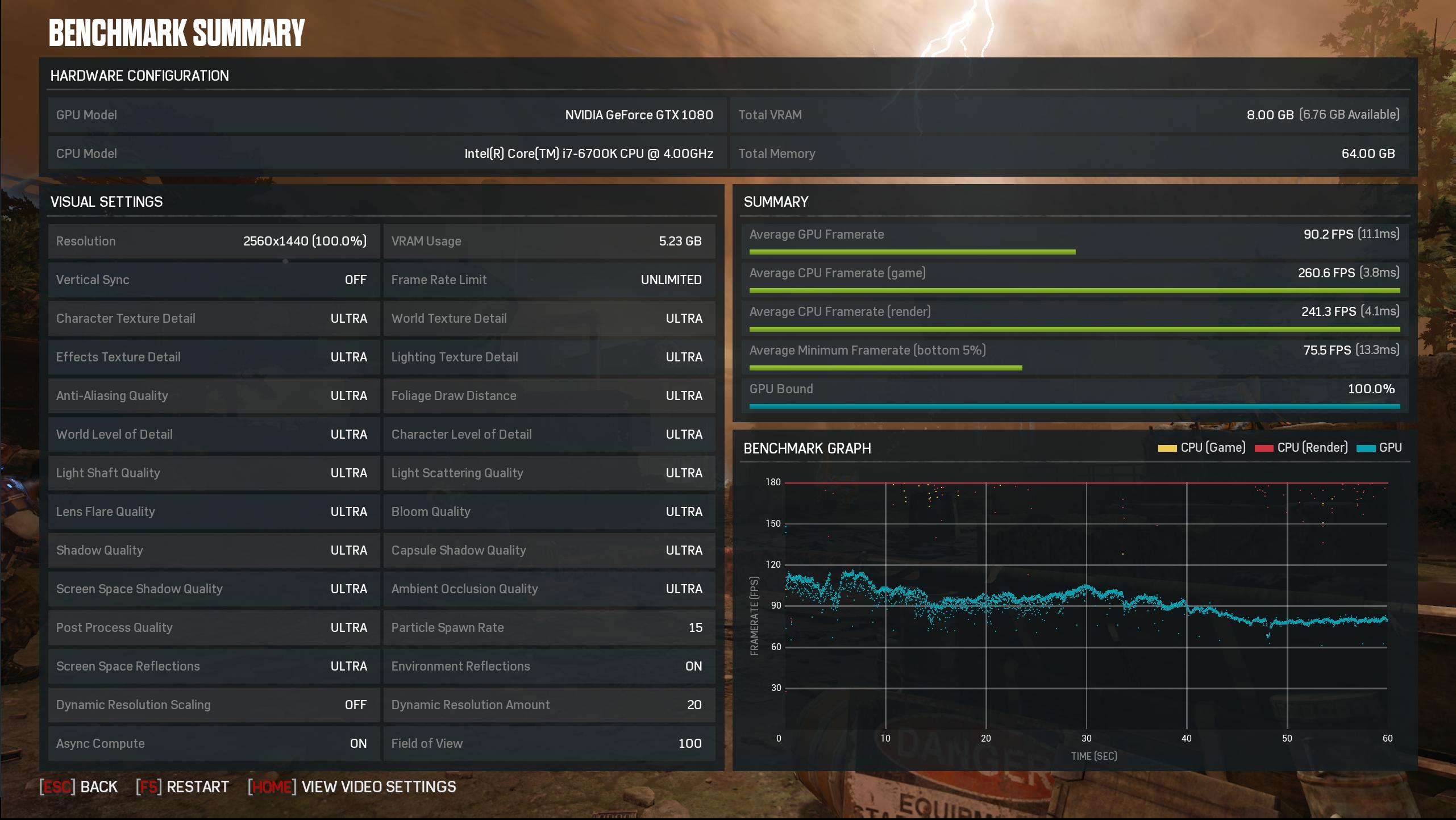The width and height of the screenshot is (1456, 820).
Task: Click the yellow CPU (Game) legend swatch
Action: coord(1167,448)
